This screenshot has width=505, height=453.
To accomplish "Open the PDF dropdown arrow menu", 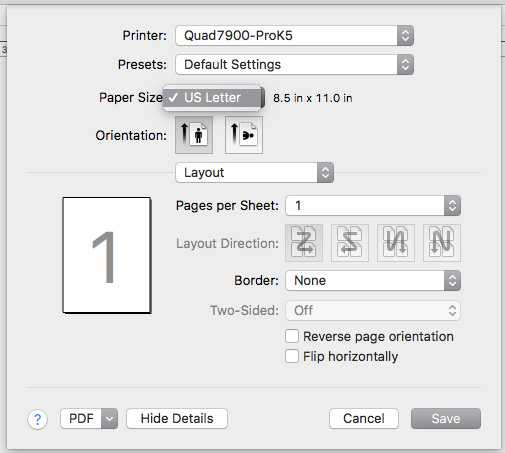I will pyautogui.click(x=109, y=418).
